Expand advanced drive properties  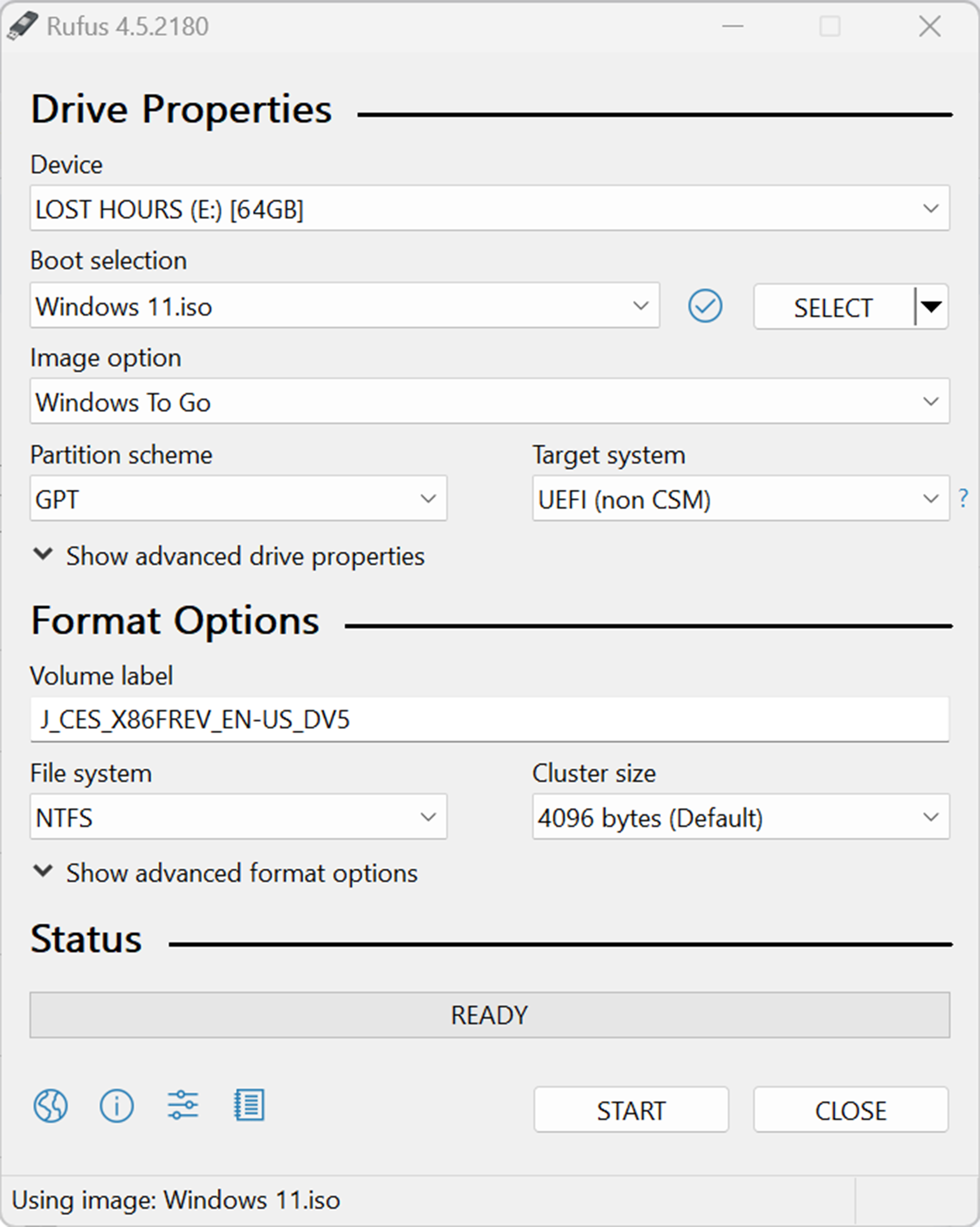[x=245, y=556]
